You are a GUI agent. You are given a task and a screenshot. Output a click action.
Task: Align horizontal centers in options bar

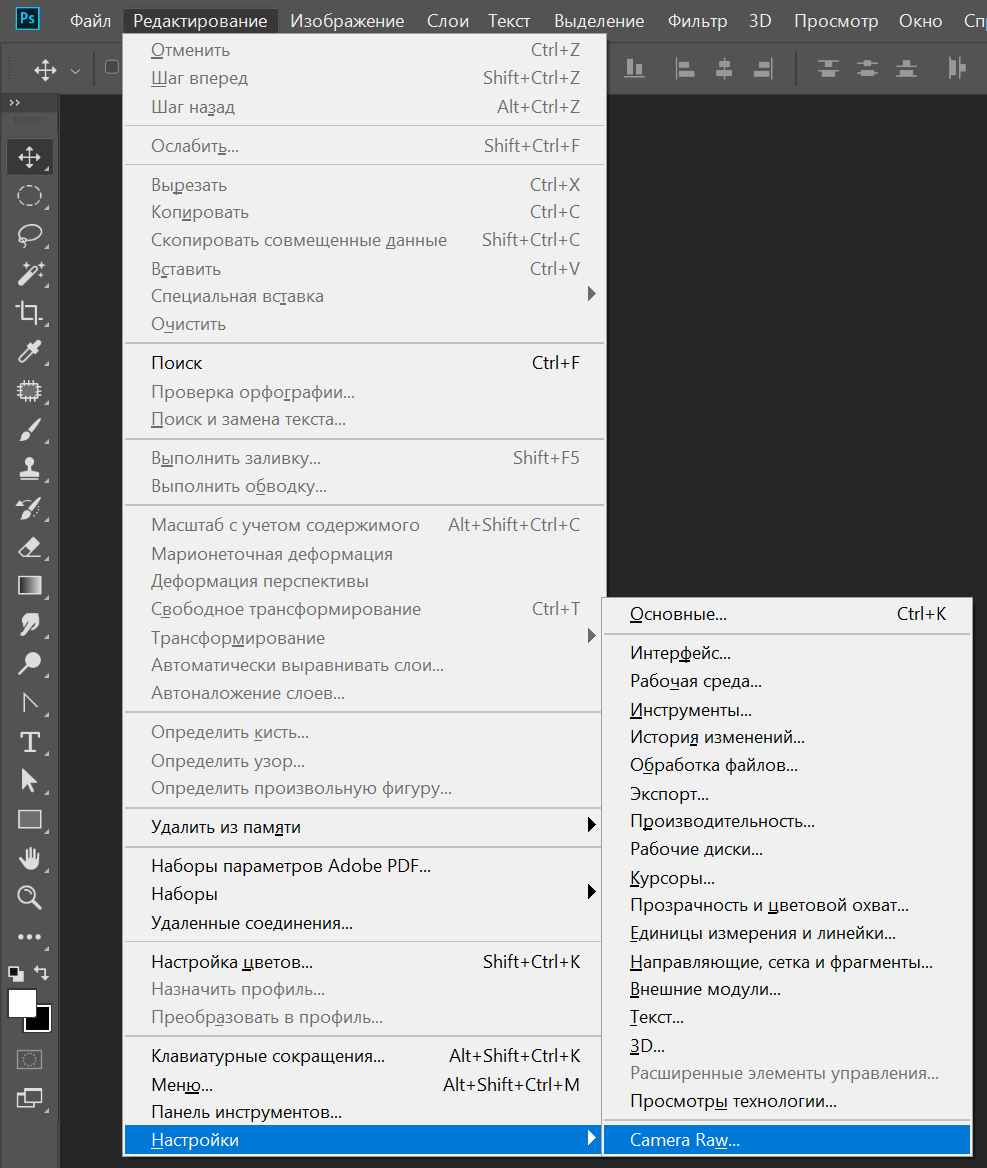tap(724, 69)
